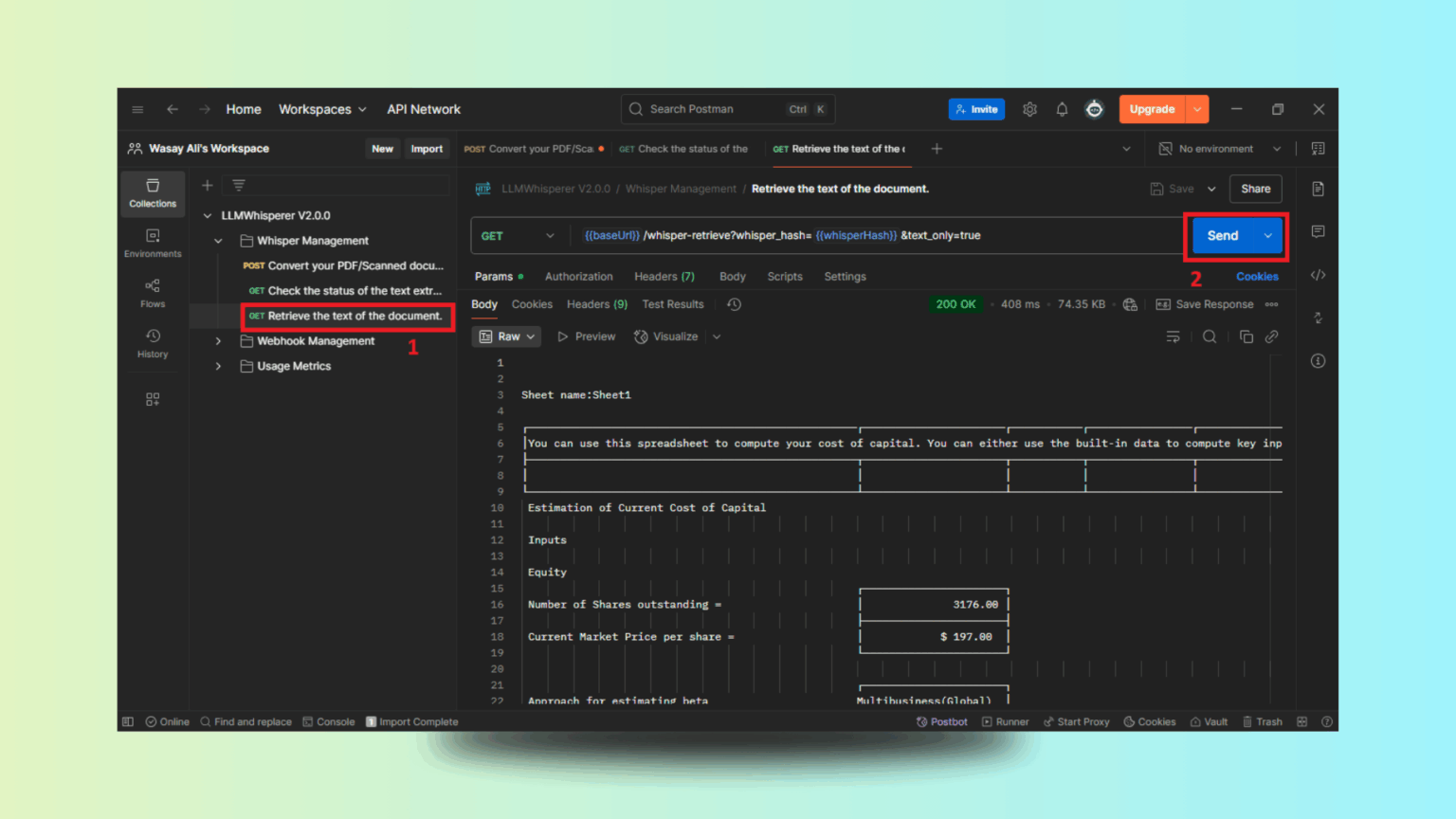Toggle word wrap in the response viewer
This screenshot has height=819, width=1456.
pyautogui.click(x=1174, y=337)
